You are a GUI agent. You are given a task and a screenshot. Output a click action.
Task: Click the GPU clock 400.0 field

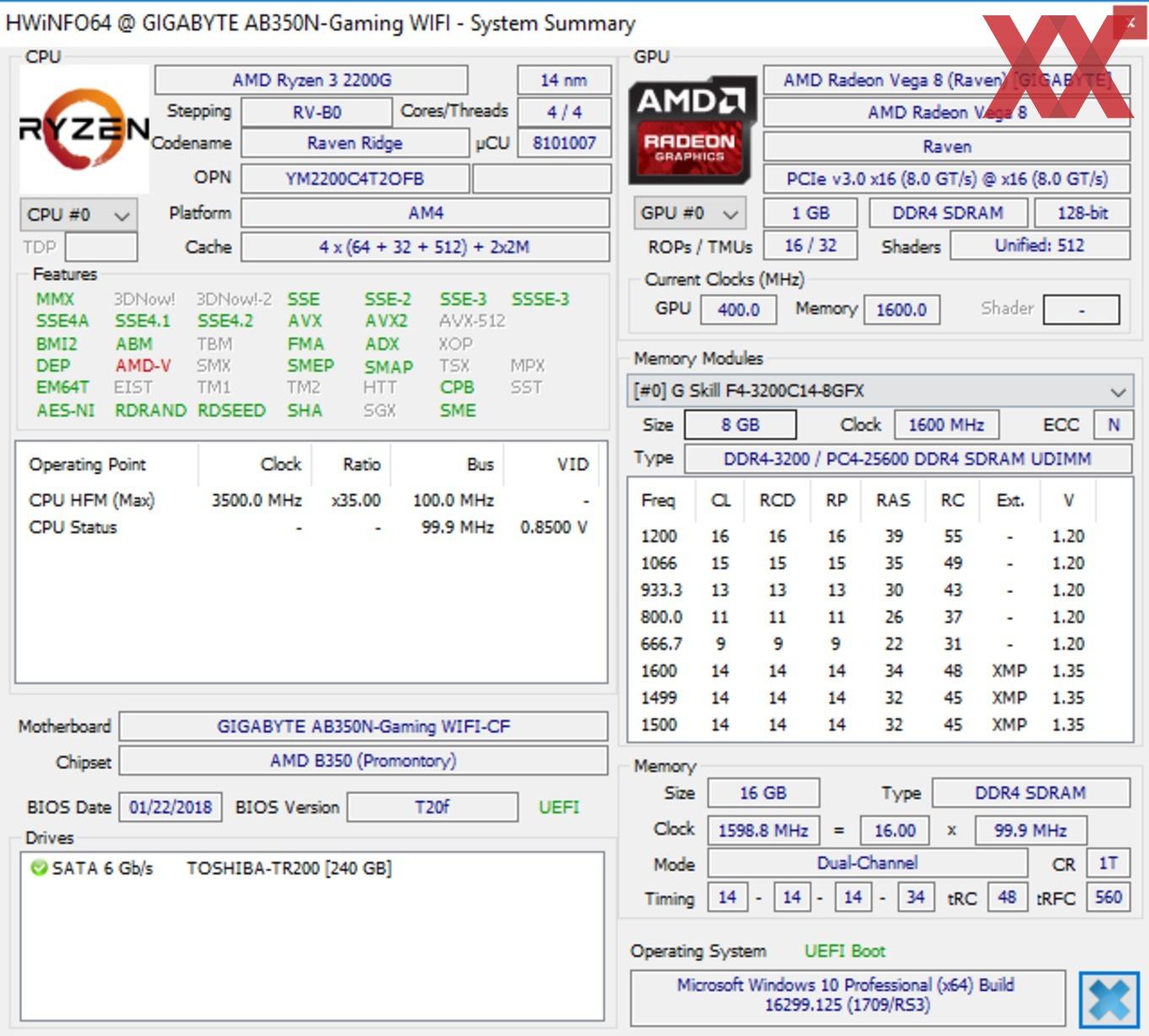click(738, 310)
